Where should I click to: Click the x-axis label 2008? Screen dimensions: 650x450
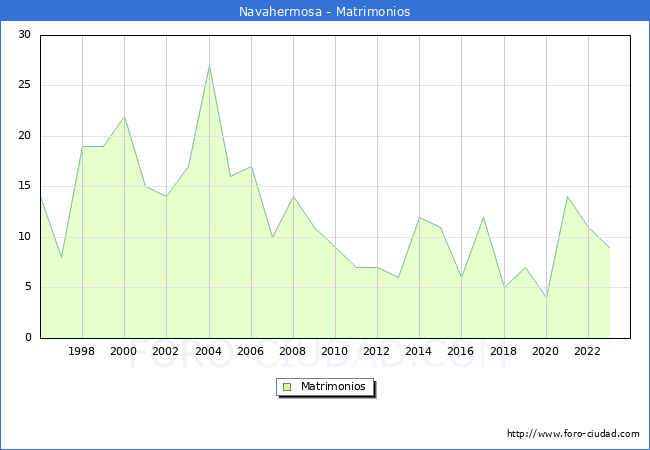[x=293, y=351]
